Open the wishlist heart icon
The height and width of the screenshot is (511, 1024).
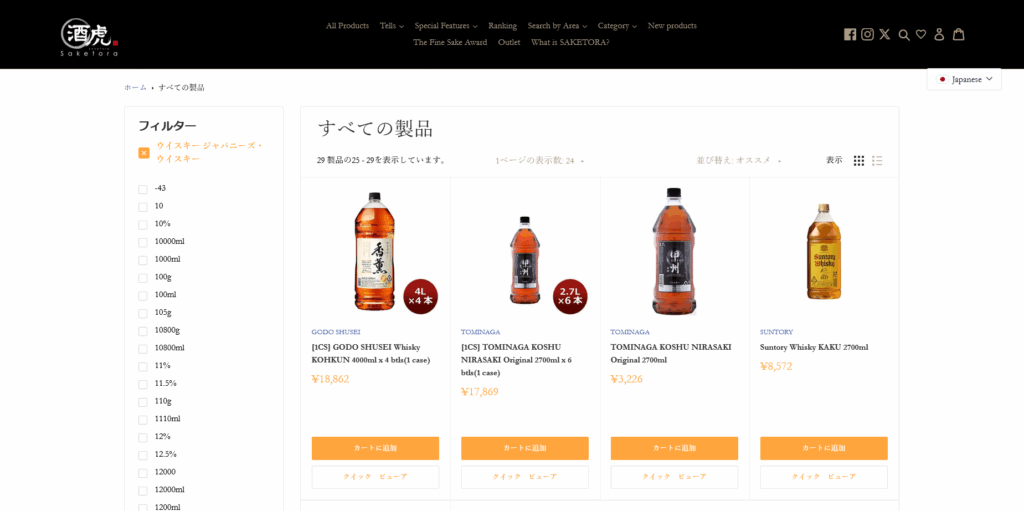(x=921, y=35)
